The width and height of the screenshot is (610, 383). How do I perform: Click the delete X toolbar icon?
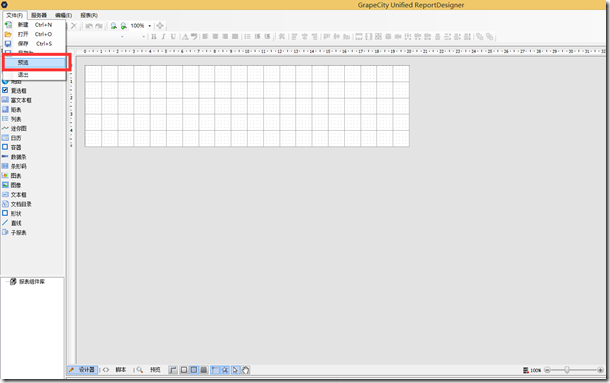coord(74,26)
